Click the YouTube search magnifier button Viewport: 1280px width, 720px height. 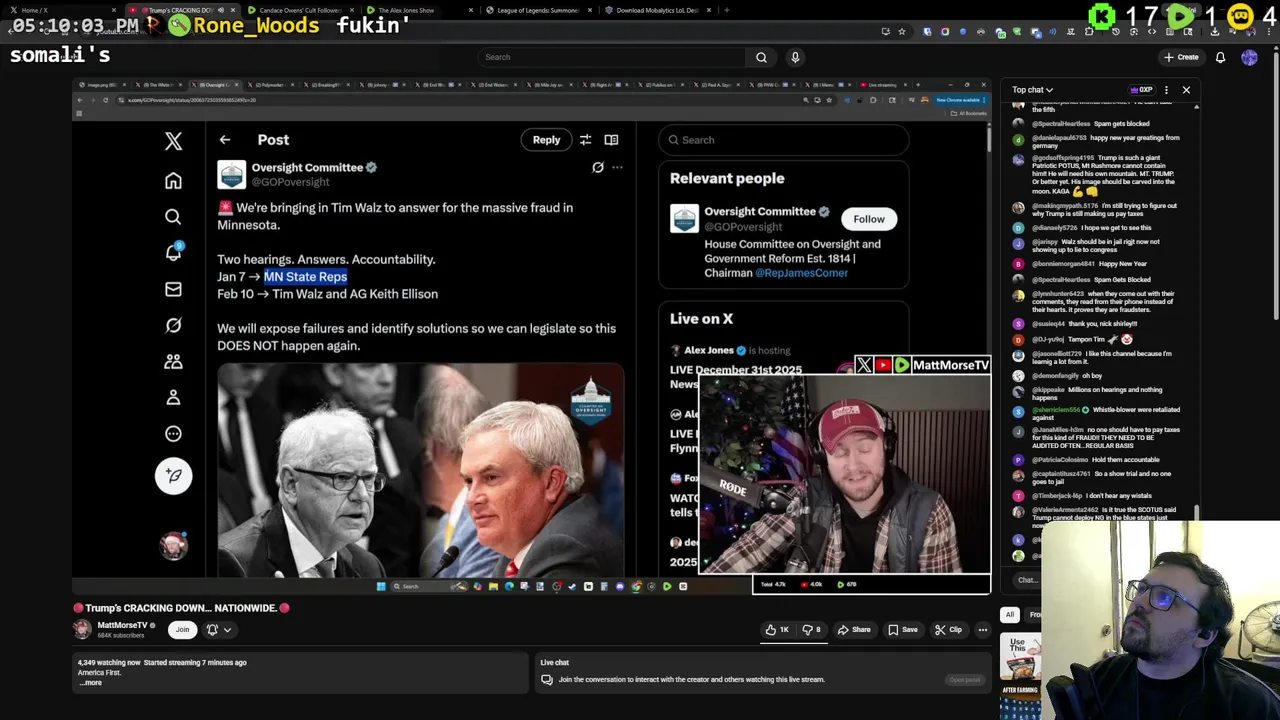761,57
